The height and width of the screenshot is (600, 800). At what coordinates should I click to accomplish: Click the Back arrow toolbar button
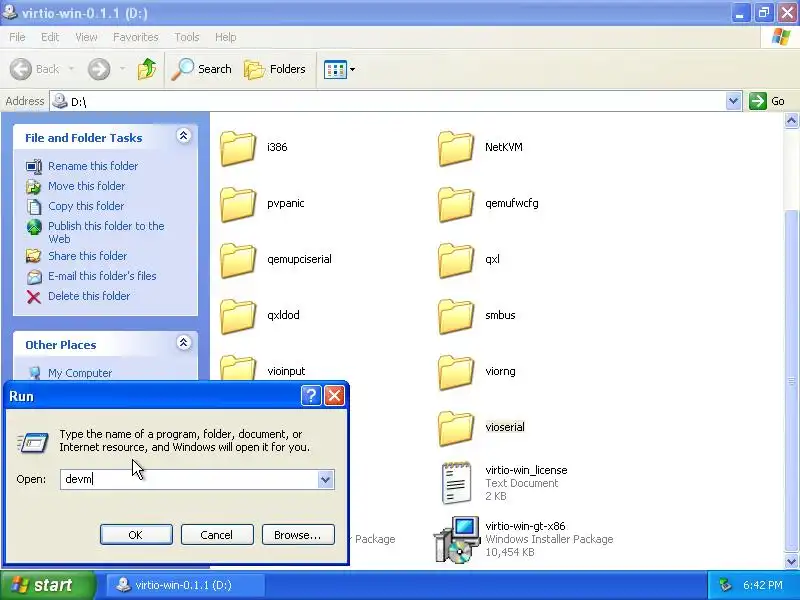tap(35, 69)
